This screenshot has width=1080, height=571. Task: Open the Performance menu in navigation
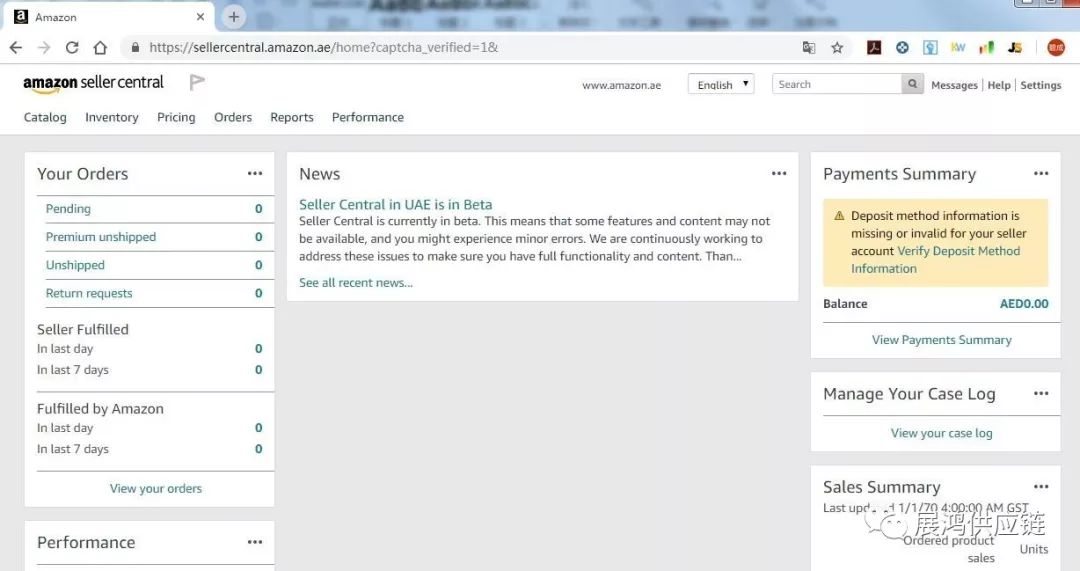click(x=368, y=117)
